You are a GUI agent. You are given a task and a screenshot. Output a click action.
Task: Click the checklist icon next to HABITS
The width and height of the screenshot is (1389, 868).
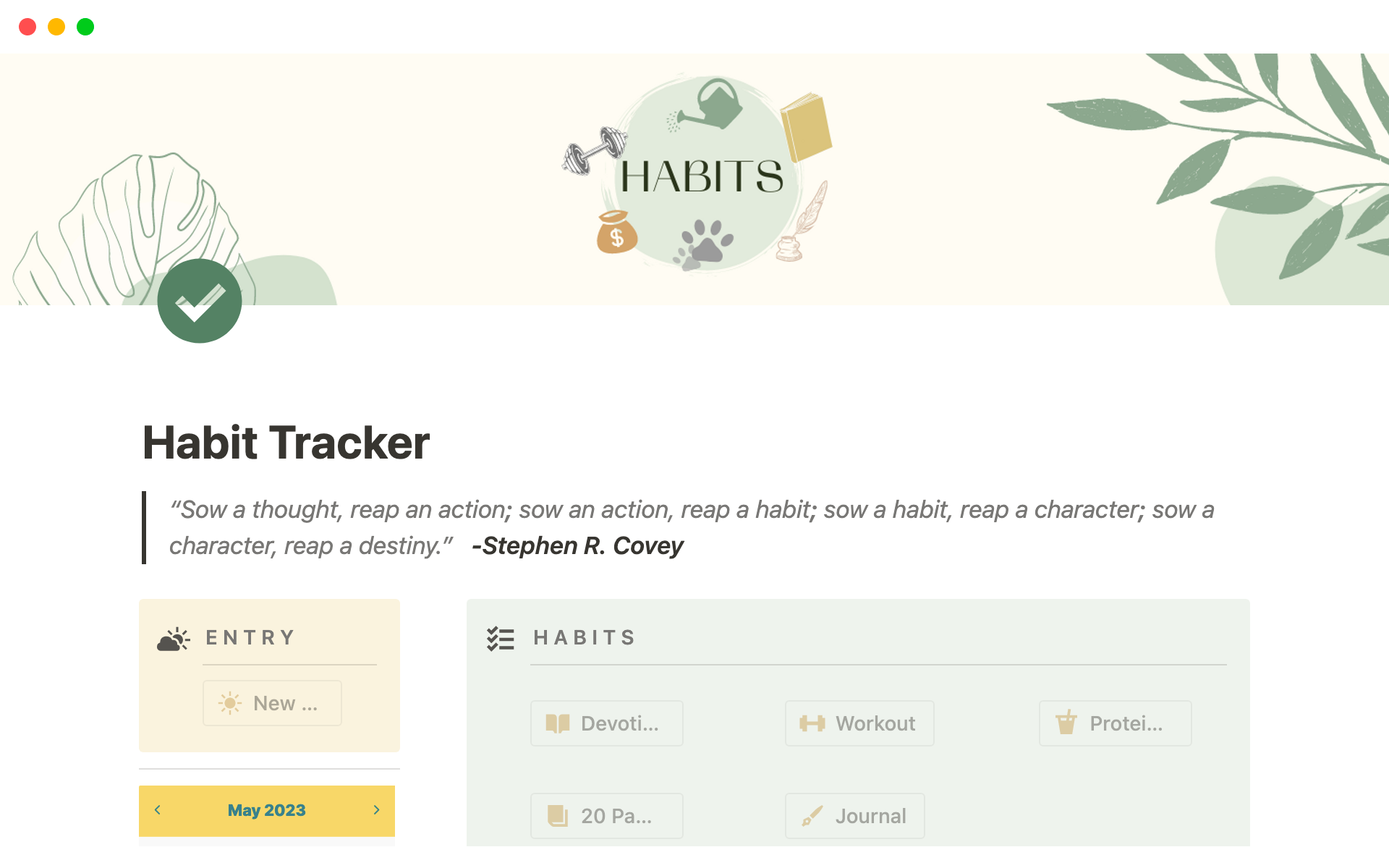(x=500, y=637)
